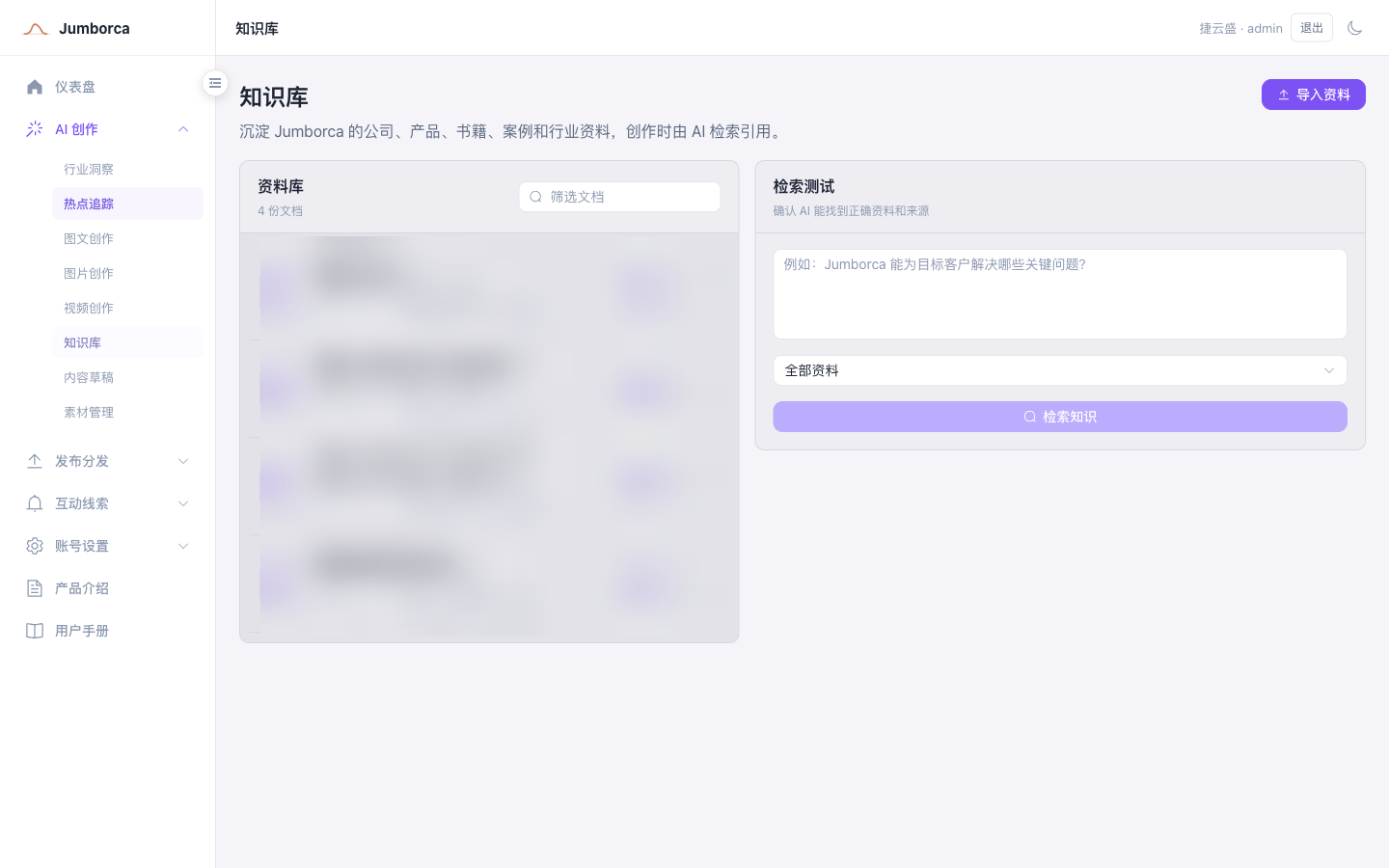Collapse the sidebar with the toggle icon
This screenshot has width=1389, height=868.
(215, 83)
